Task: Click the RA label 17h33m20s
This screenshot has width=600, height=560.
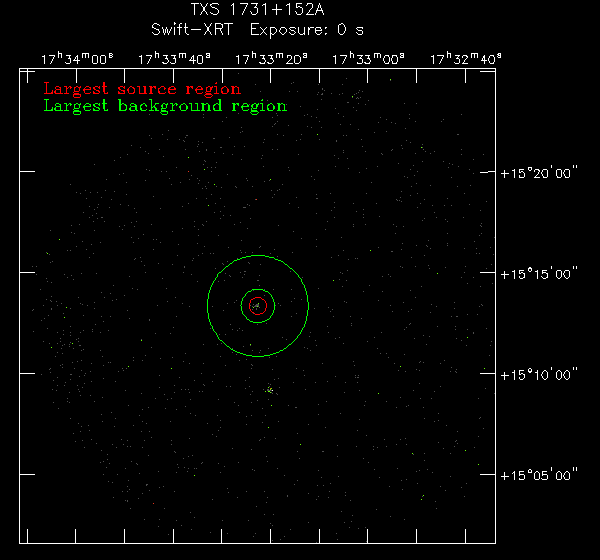Action: pyautogui.click(x=271, y=59)
